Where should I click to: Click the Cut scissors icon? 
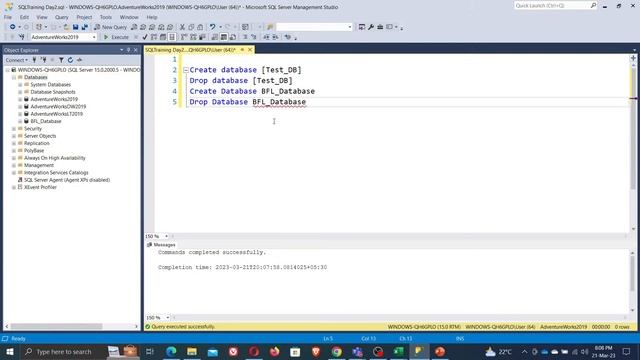[x=182, y=27]
